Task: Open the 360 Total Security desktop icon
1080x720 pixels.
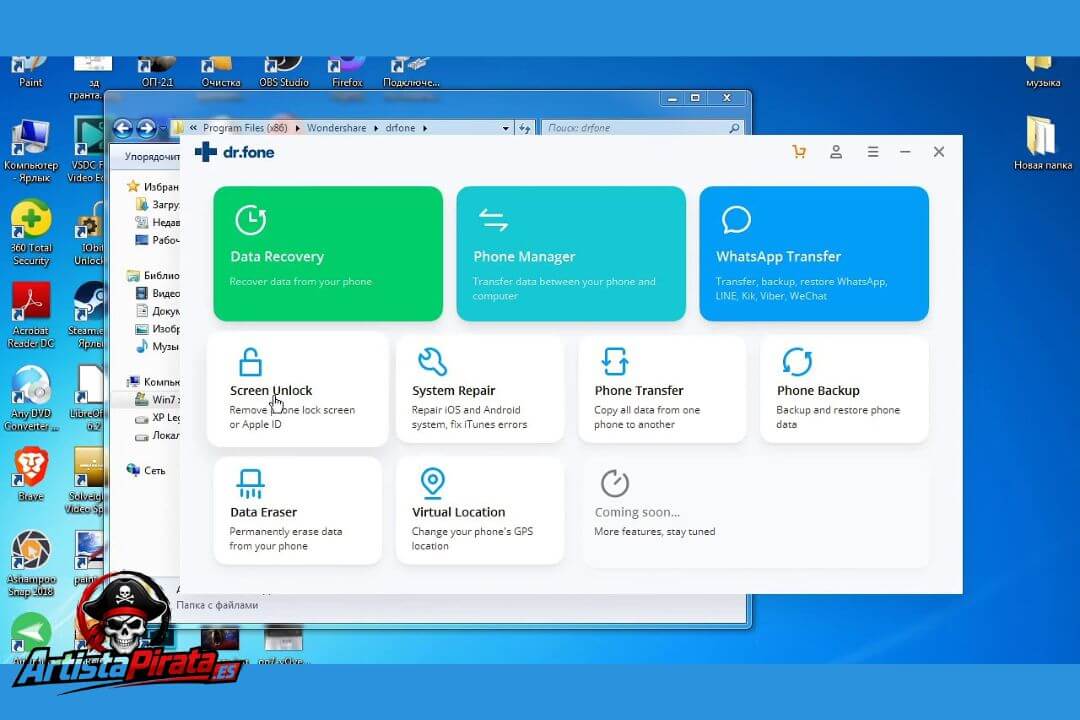Action: click(31, 233)
